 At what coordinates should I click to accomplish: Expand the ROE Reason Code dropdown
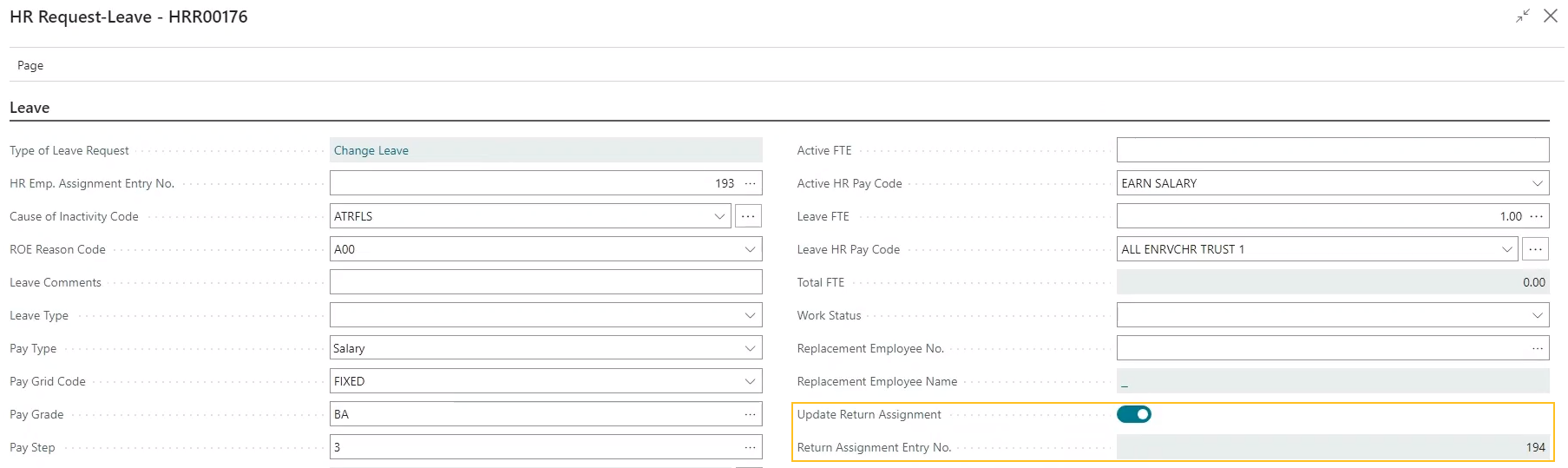tap(750, 249)
